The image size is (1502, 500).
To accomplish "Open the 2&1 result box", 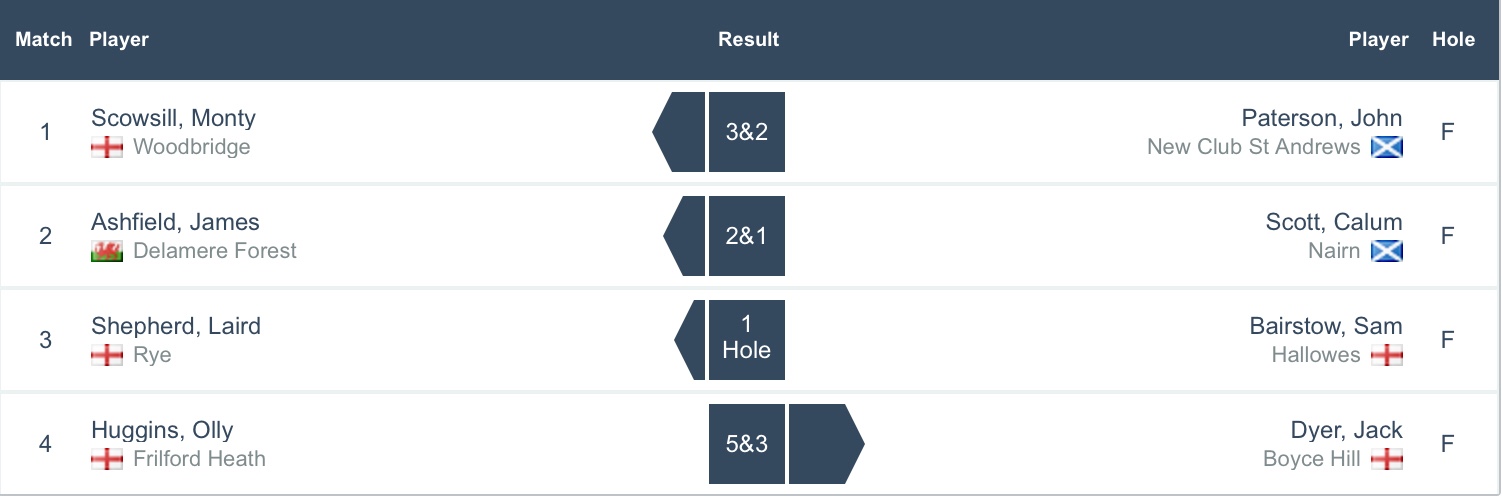I will point(747,236).
